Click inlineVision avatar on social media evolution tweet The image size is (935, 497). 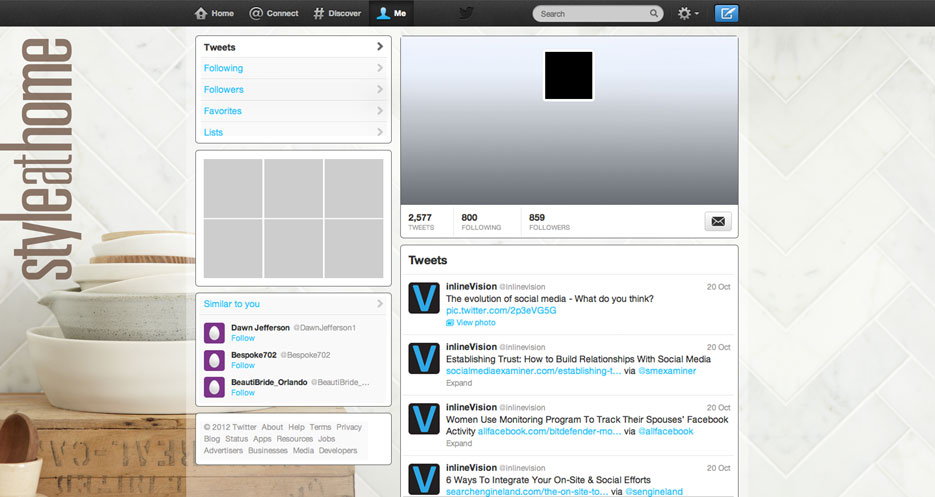(x=424, y=298)
